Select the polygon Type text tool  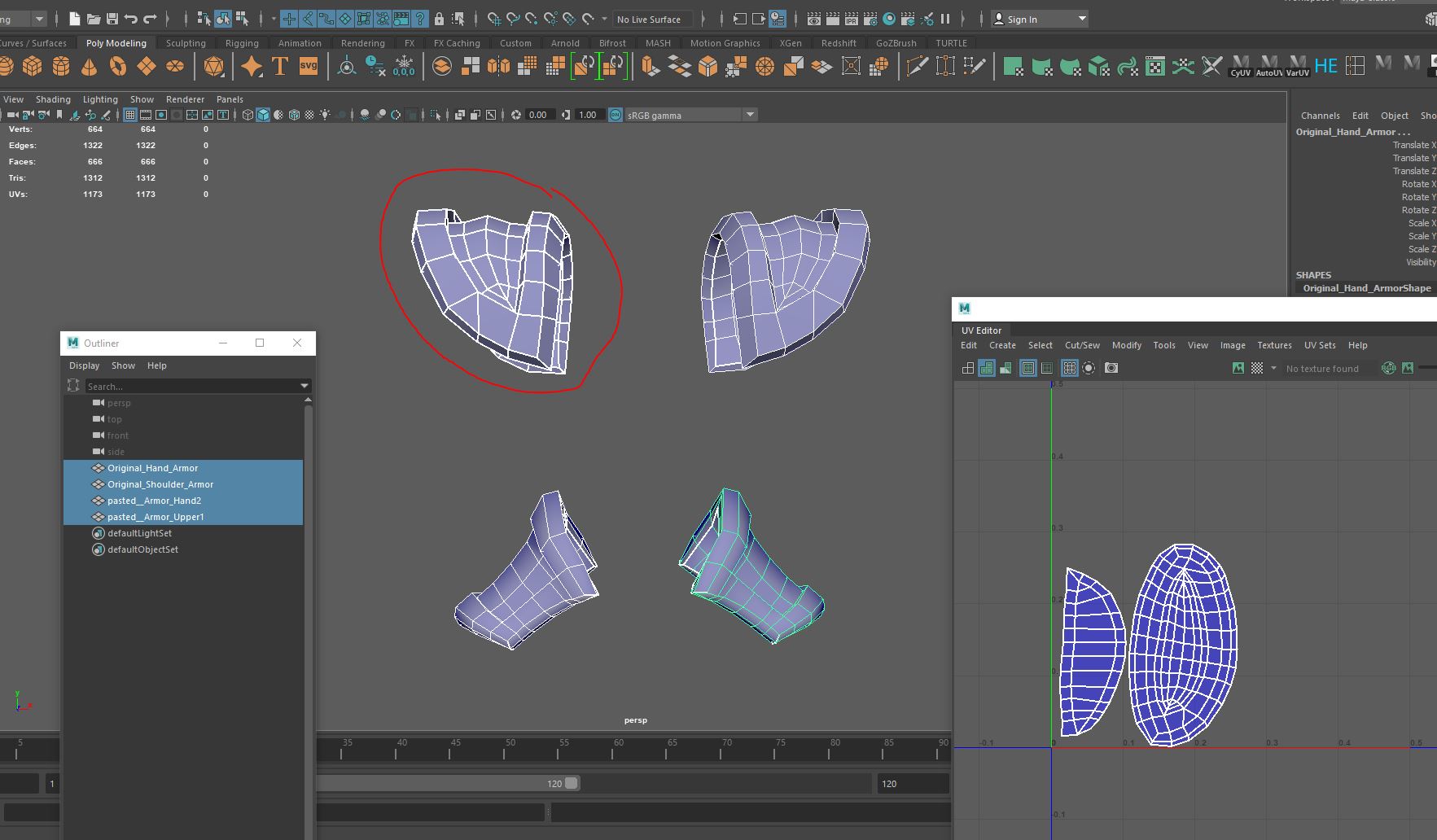click(280, 67)
